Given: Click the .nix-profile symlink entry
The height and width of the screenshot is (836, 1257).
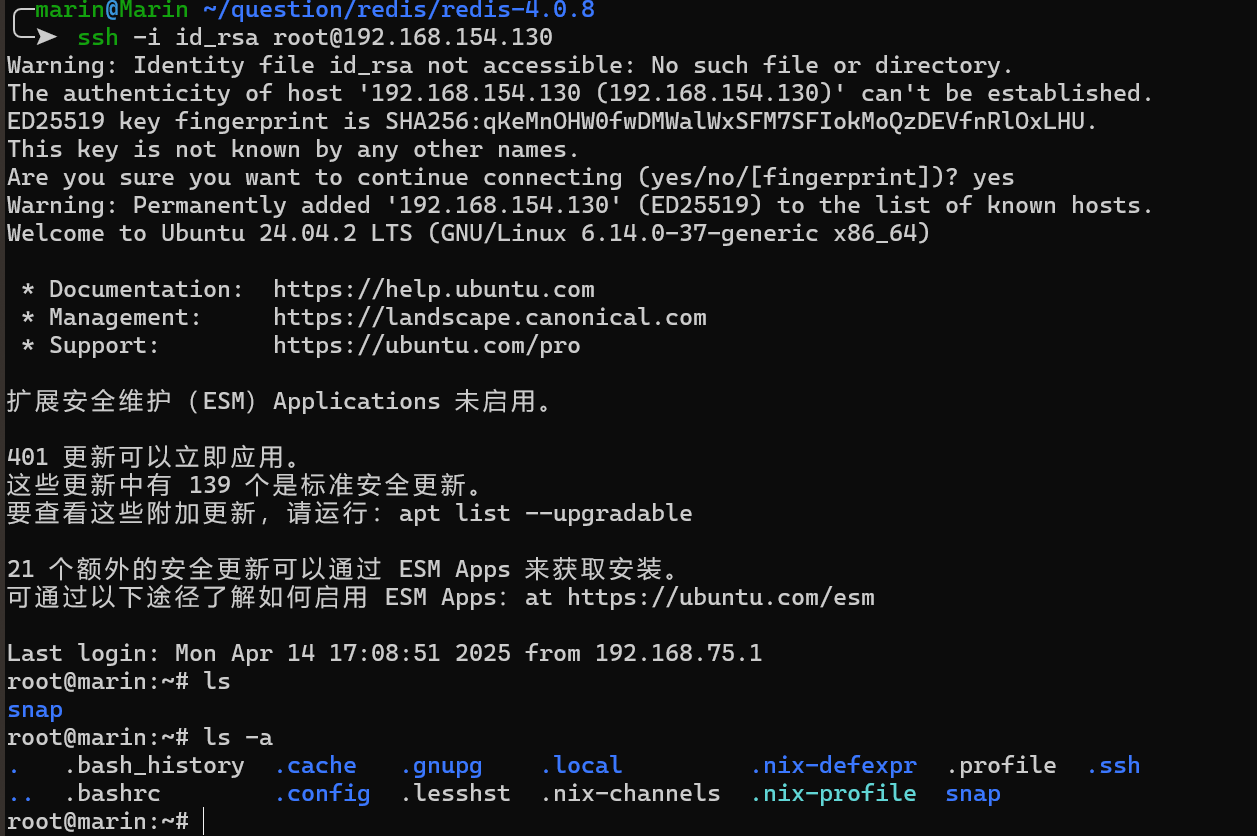Looking at the screenshot, I should [833, 794].
